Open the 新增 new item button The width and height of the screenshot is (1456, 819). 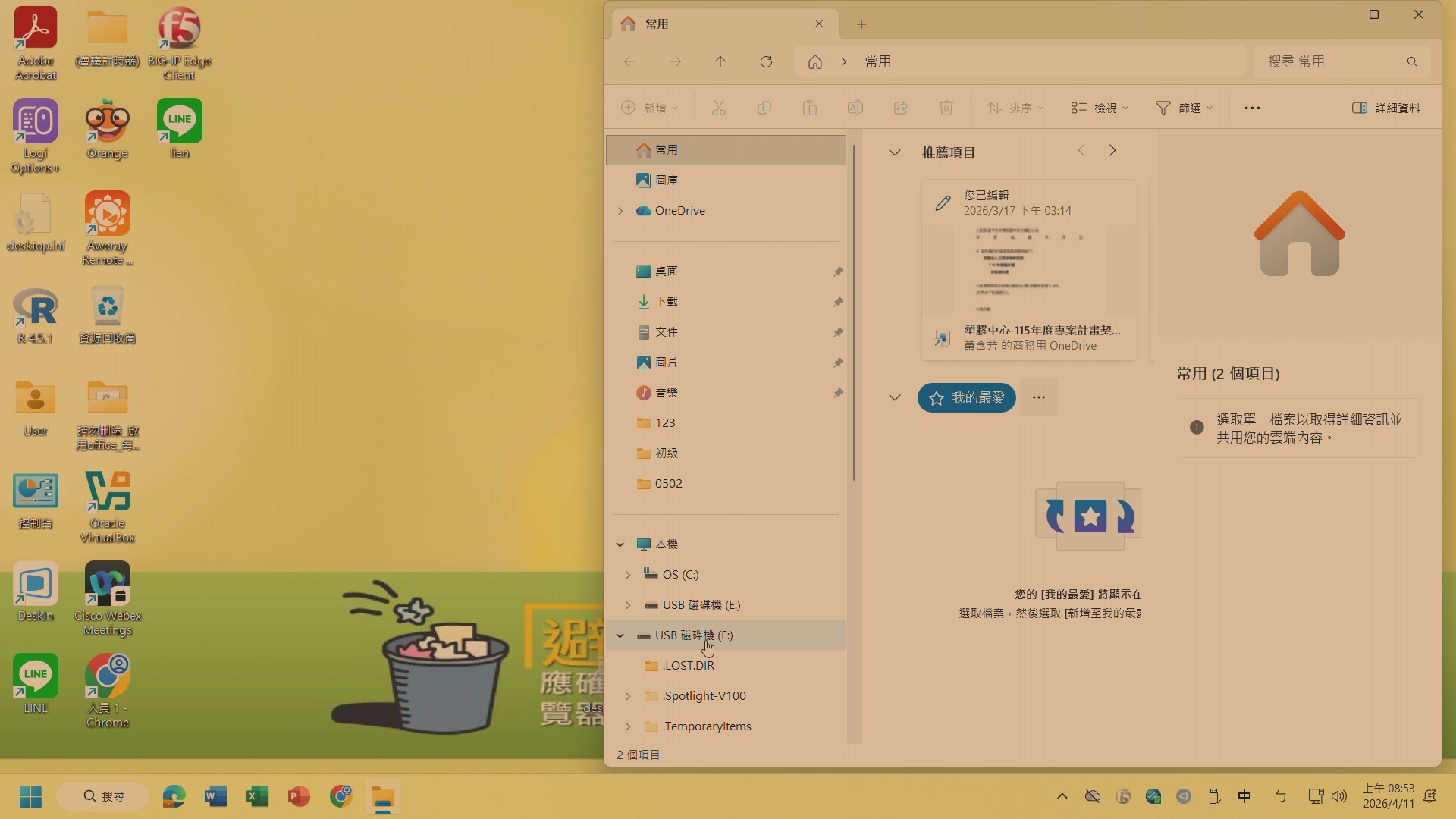point(649,108)
